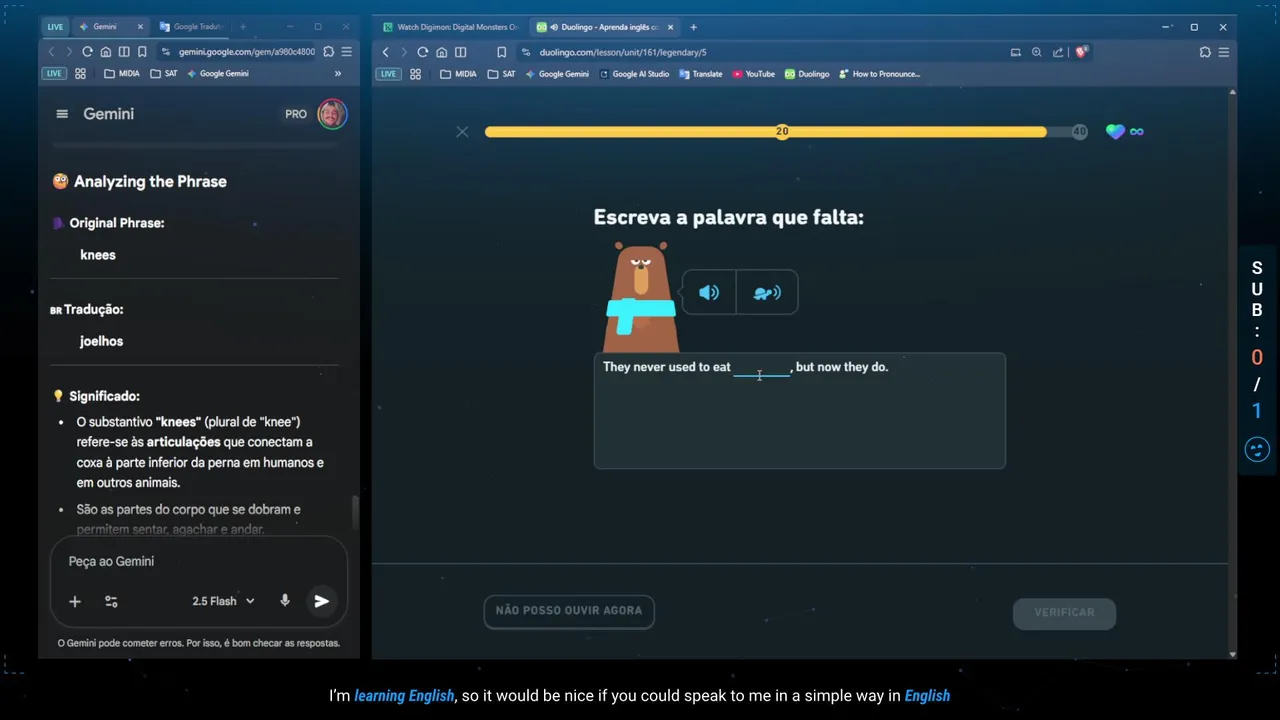The width and height of the screenshot is (1280, 720).
Task: Open the zoom magnifier icon
Action: pos(1037,52)
